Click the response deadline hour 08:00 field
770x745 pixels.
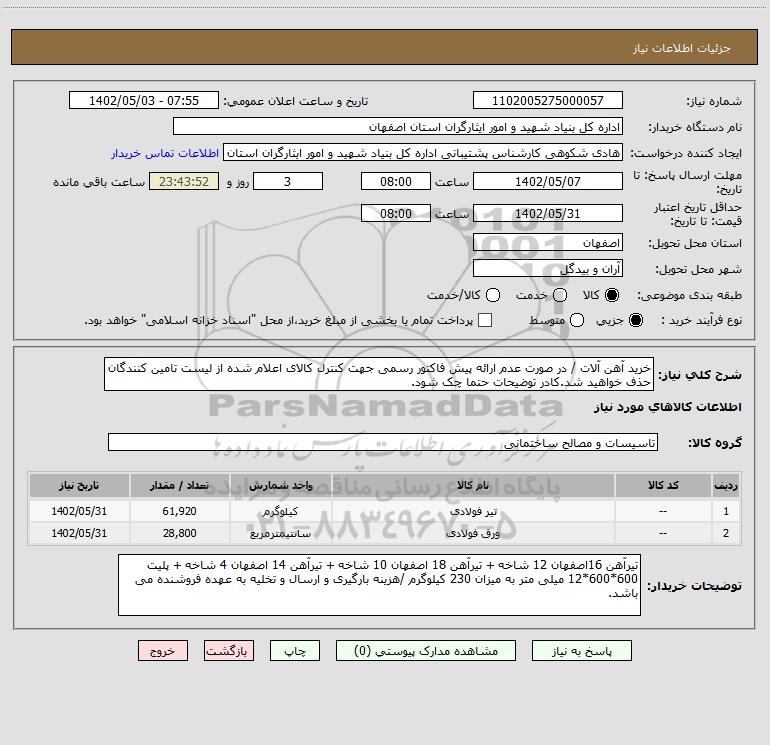point(396,181)
